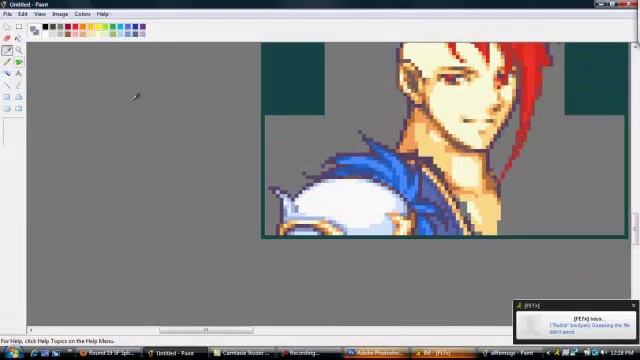The height and width of the screenshot is (360, 640).
Task: Pick the Rectangle shape tool
Action: (7, 97)
